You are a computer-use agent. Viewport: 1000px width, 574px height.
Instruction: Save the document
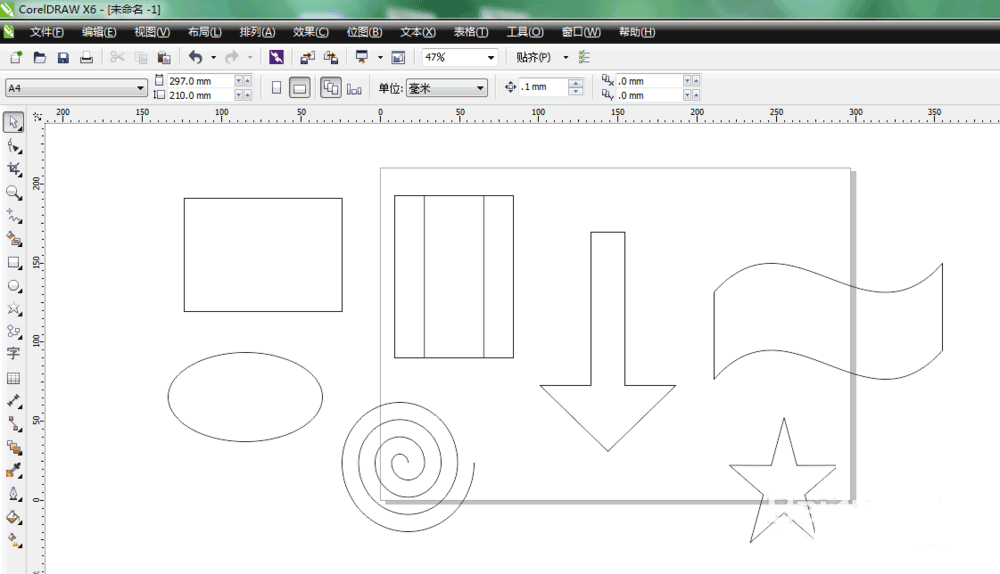pos(63,57)
